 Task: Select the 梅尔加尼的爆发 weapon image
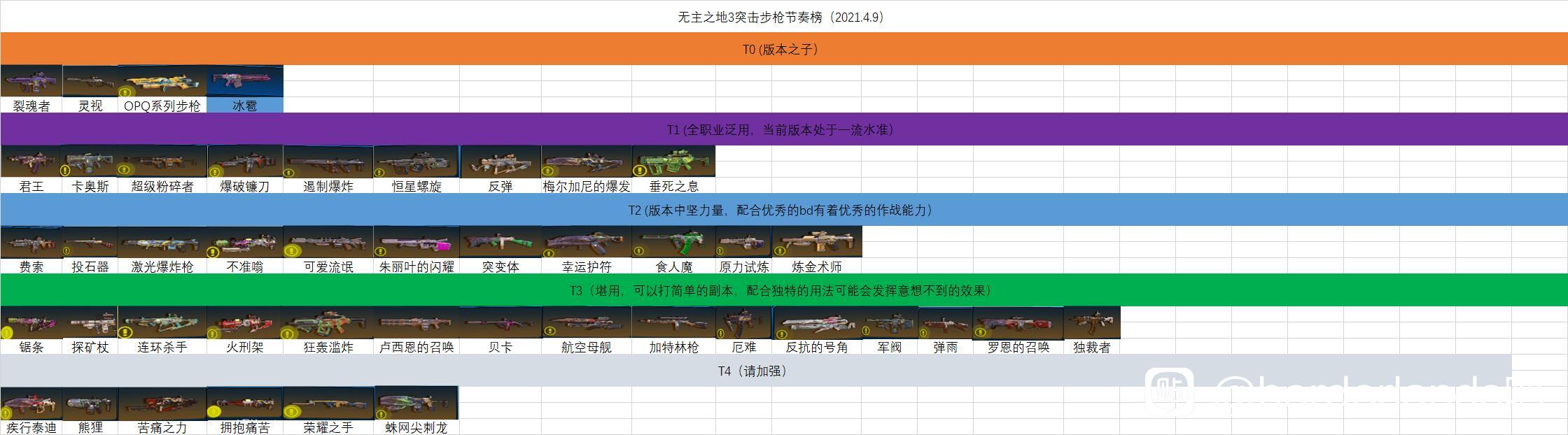click(x=587, y=162)
